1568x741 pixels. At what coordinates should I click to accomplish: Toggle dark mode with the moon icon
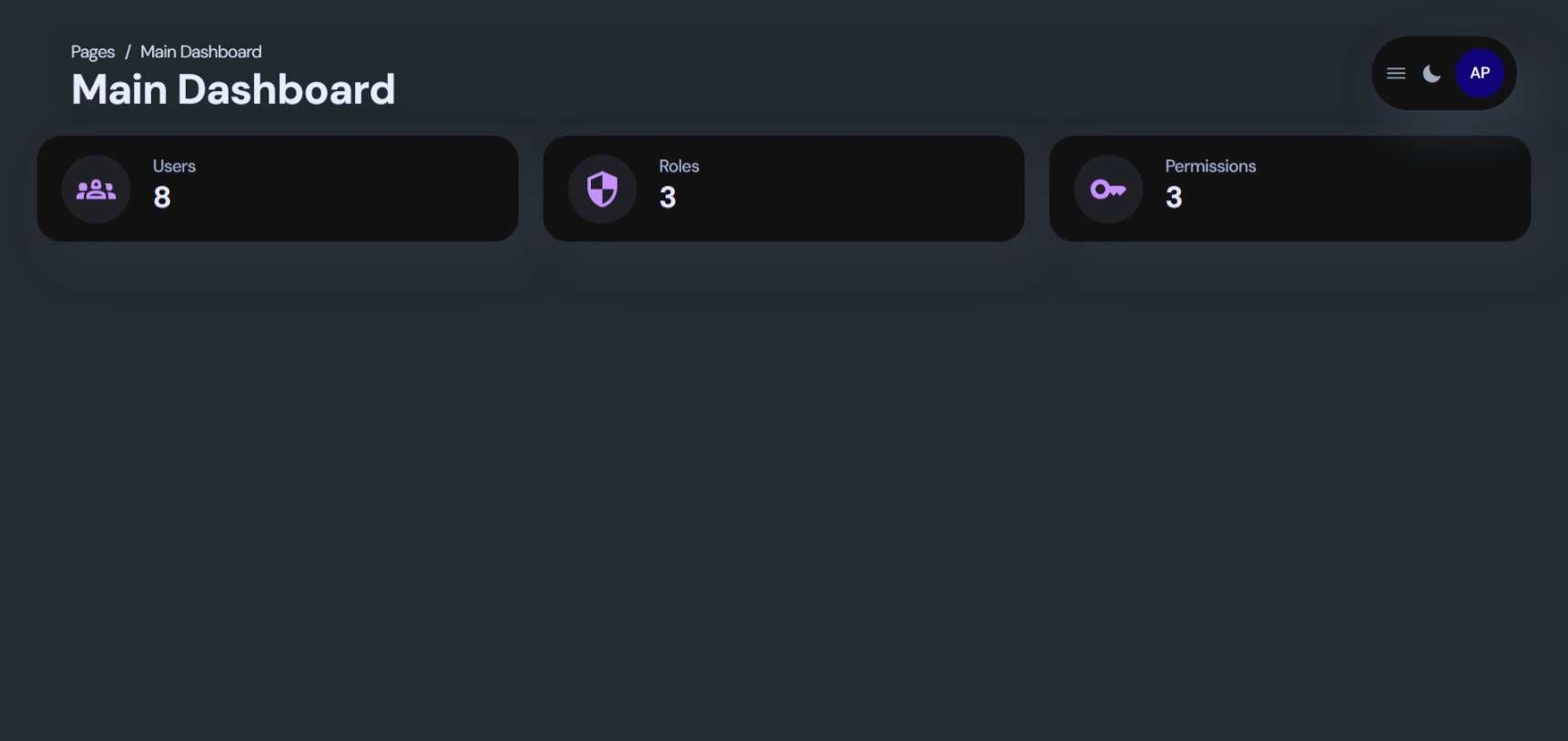pos(1431,74)
